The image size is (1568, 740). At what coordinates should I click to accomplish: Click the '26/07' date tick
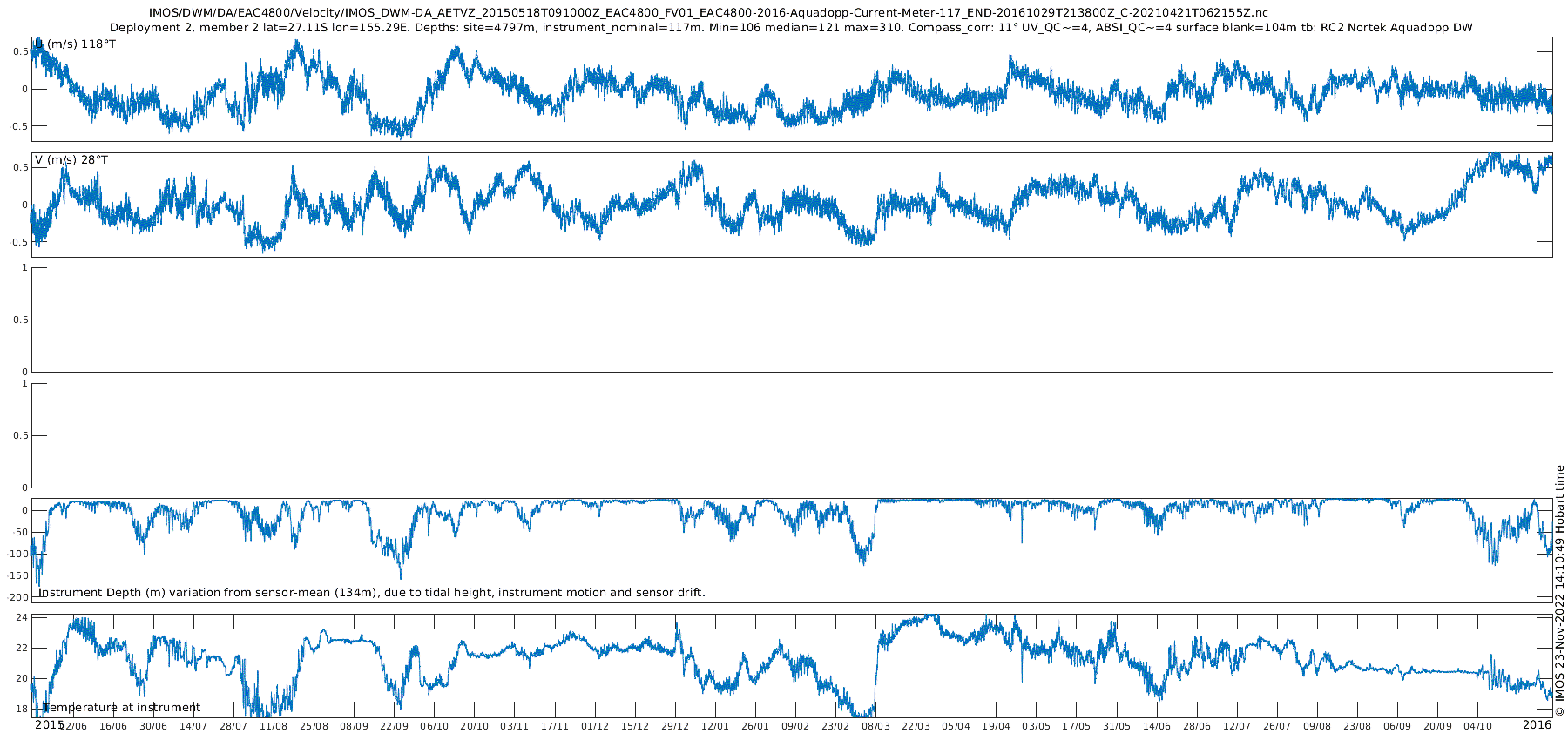[1277, 726]
